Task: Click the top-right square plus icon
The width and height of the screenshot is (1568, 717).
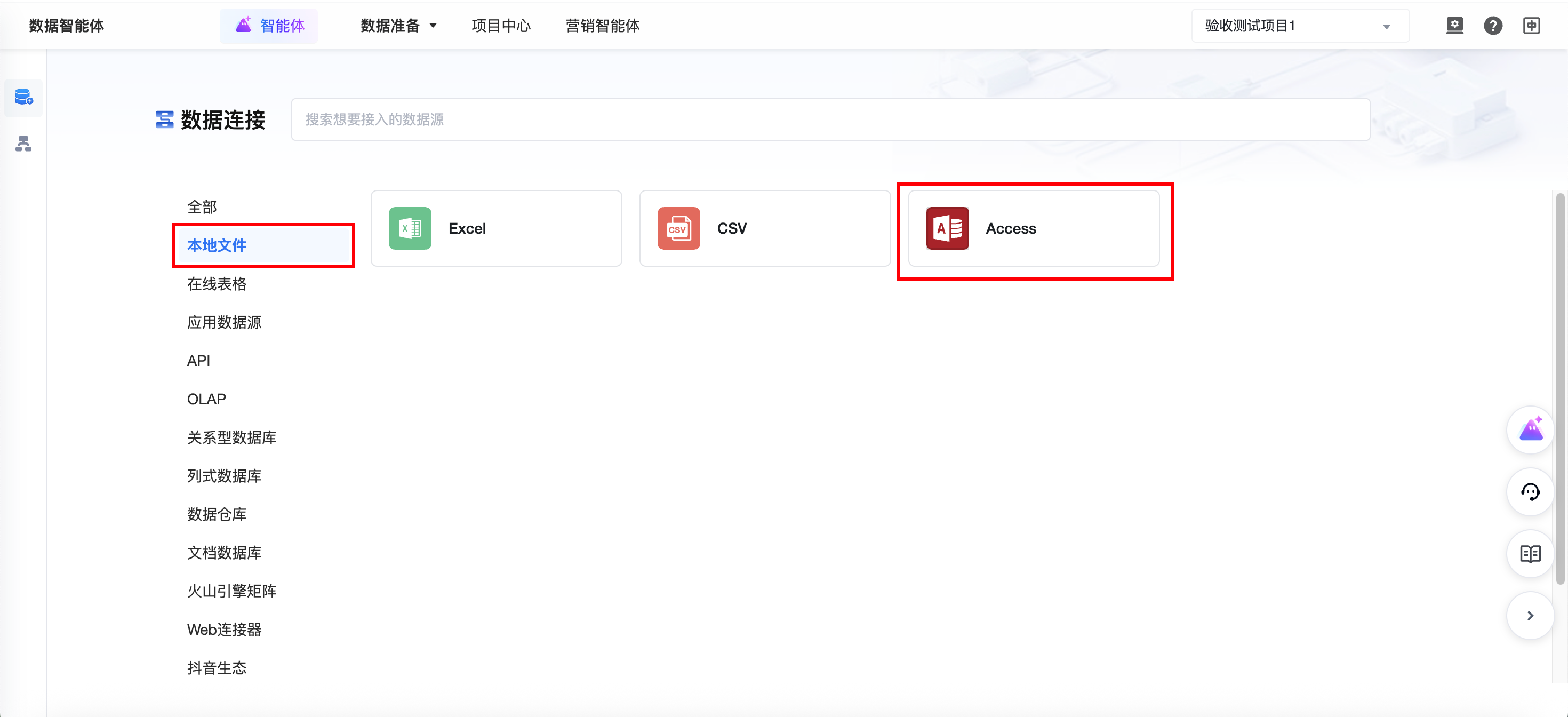Action: click(x=1532, y=26)
